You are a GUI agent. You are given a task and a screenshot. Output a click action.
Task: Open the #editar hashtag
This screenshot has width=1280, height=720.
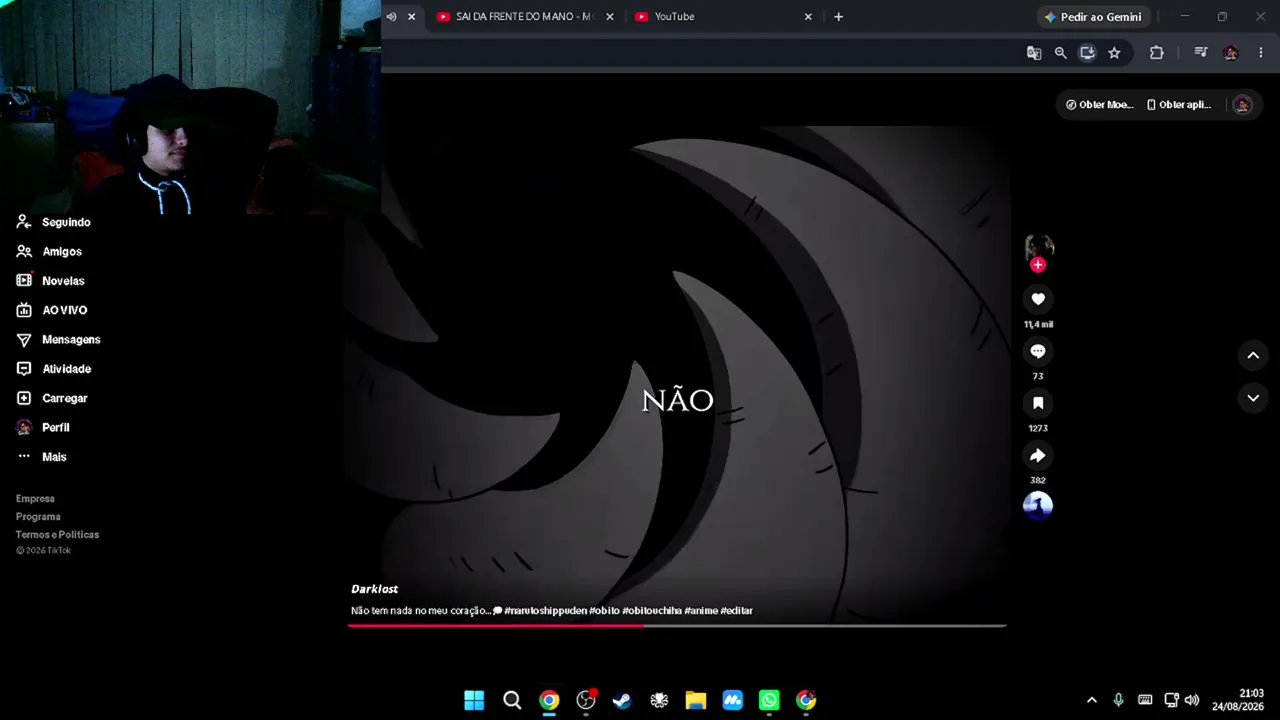tap(737, 611)
